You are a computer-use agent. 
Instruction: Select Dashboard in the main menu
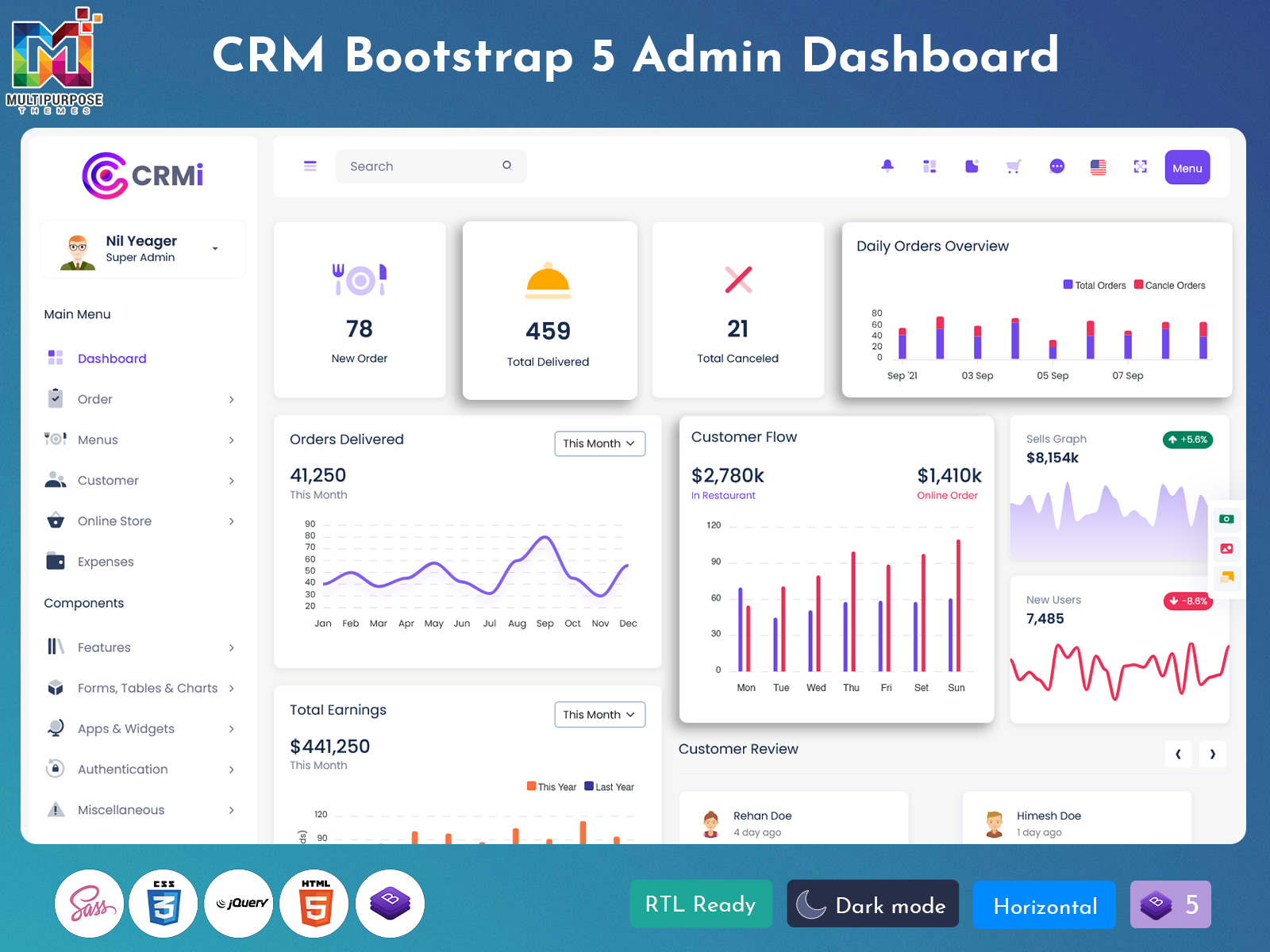tap(112, 358)
